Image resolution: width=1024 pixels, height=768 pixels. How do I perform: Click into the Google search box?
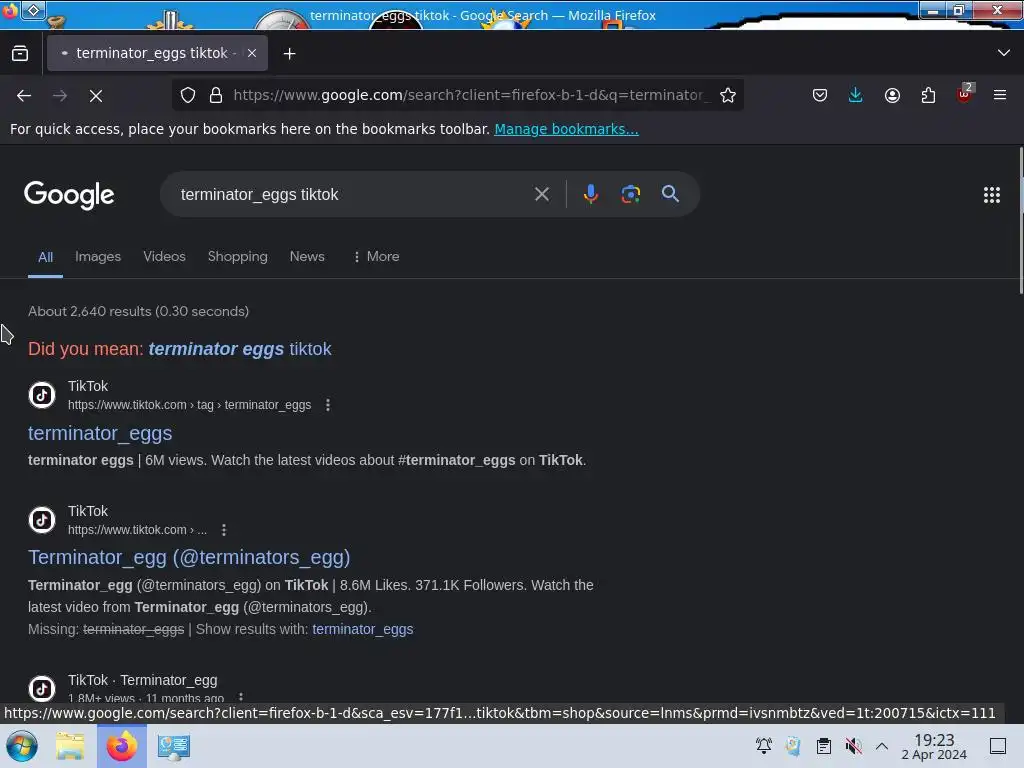[353, 195]
